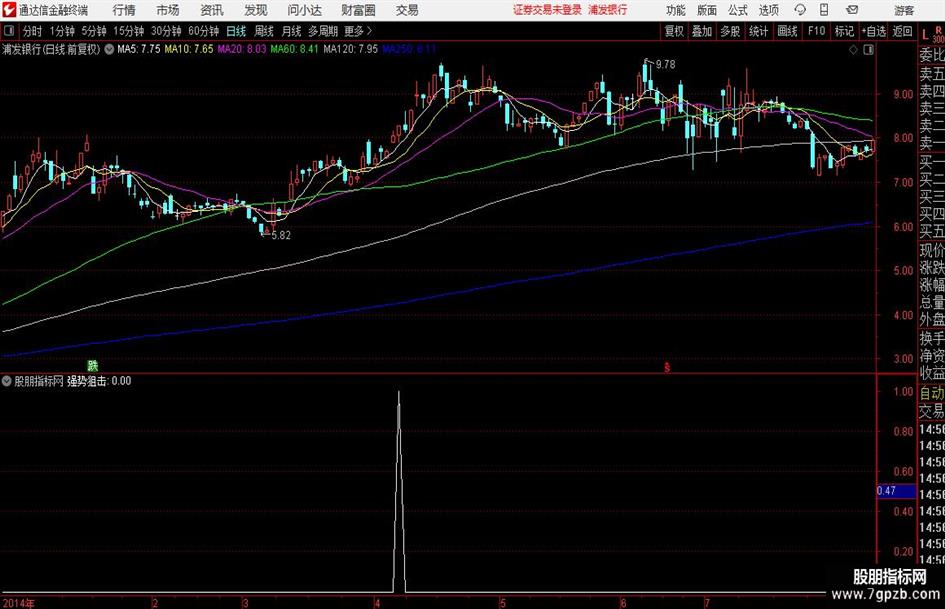Open the 选项 menu

[x=768, y=10]
